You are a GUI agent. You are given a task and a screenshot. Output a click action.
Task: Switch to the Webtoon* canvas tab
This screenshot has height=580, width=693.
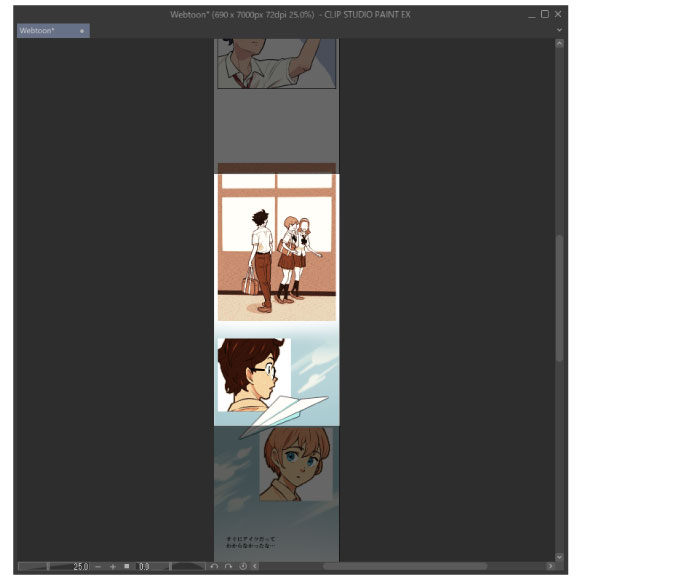[x=53, y=31]
